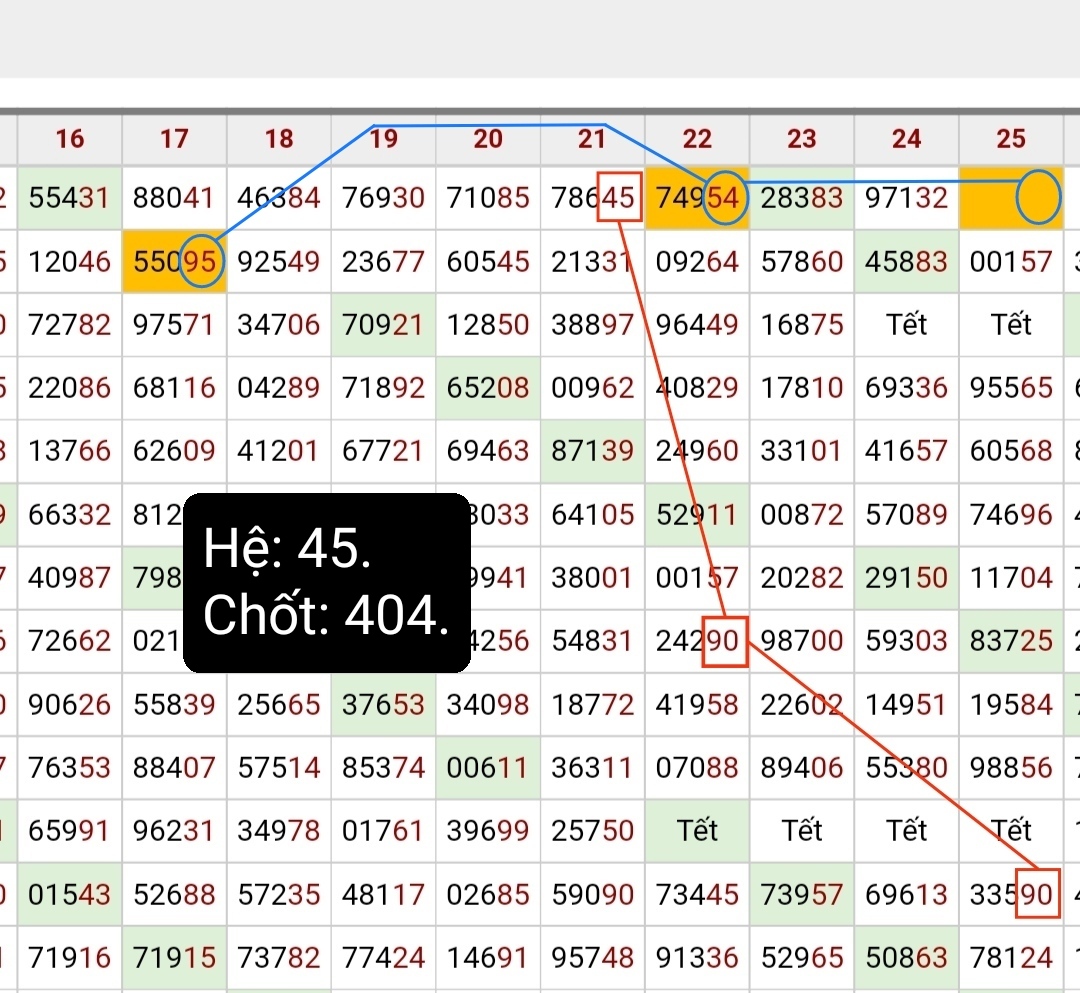The width and height of the screenshot is (1080, 993).
Task: Click cell 00962
Action: tap(592, 388)
